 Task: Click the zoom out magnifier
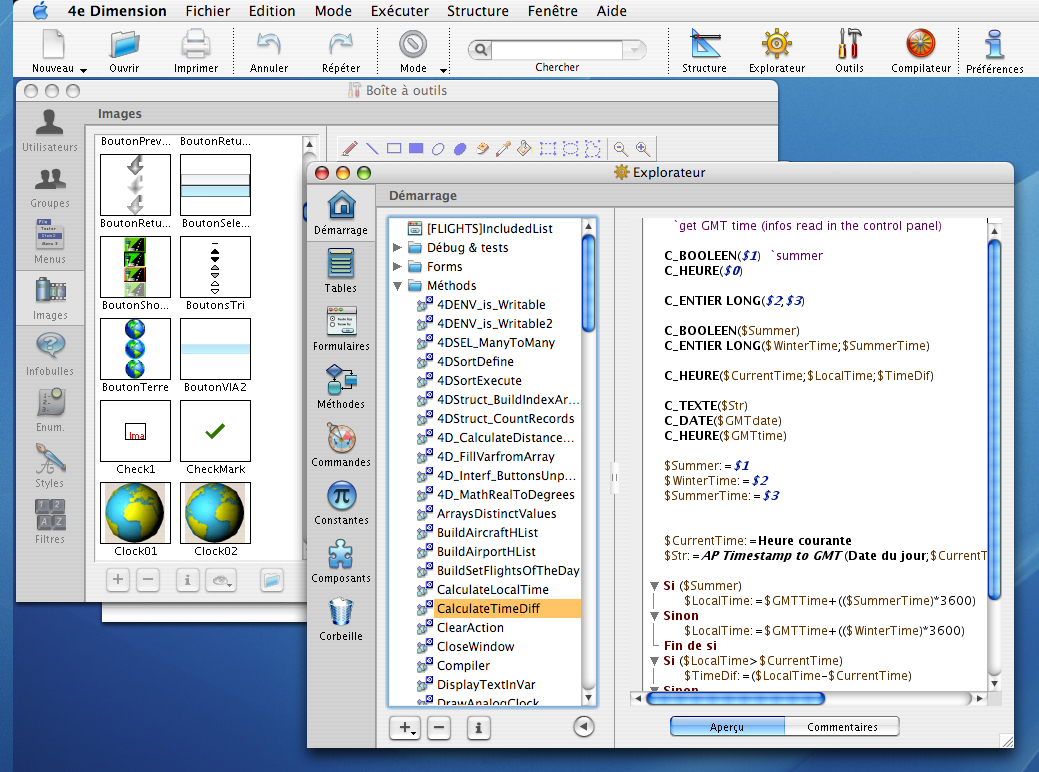click(x=620, y=148)
